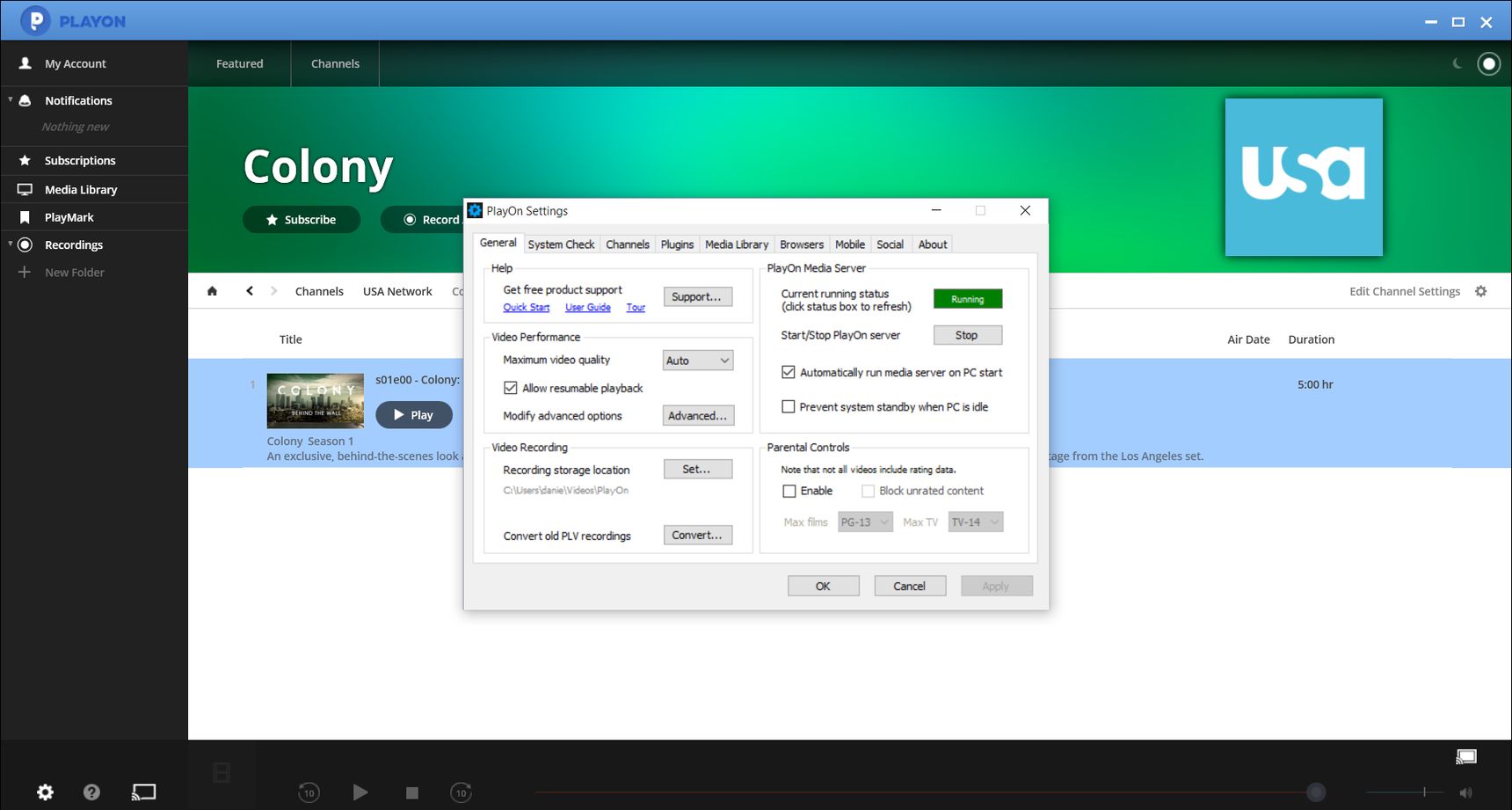The width and height of the screenshot is (1512, 810).
Task: Open help question mark icon
Action: 91,792
